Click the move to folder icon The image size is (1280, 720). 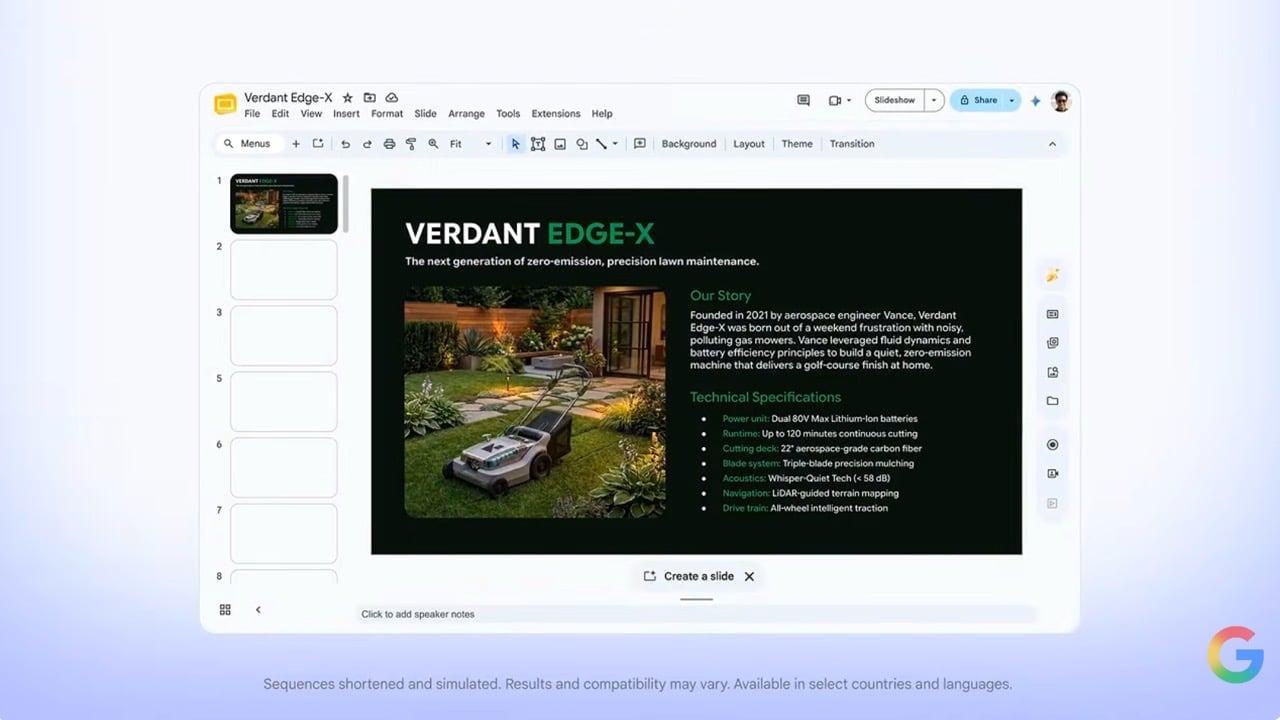coord(370,98)
